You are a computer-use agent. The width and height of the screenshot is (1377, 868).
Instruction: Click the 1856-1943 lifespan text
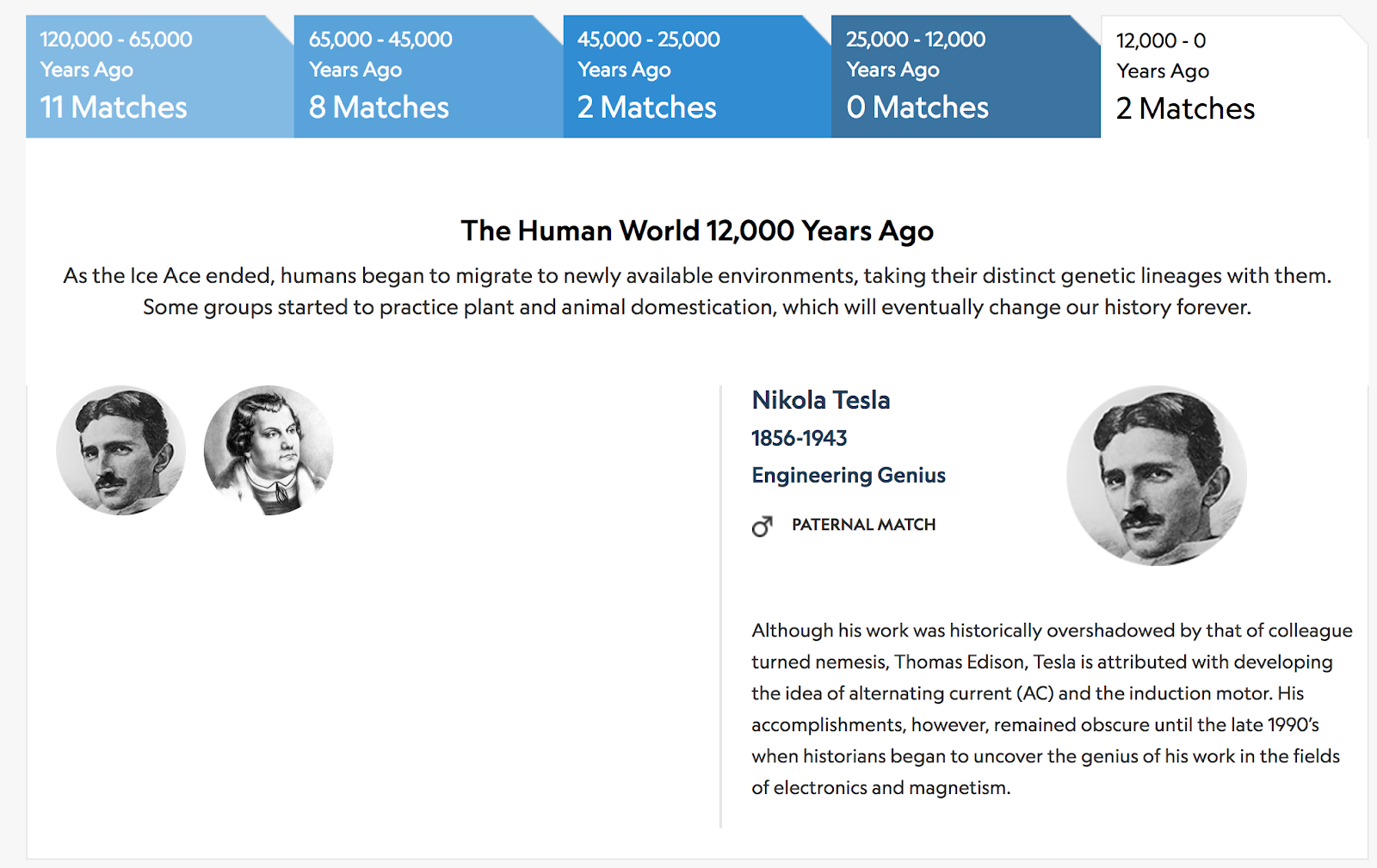tap(799, 438)
